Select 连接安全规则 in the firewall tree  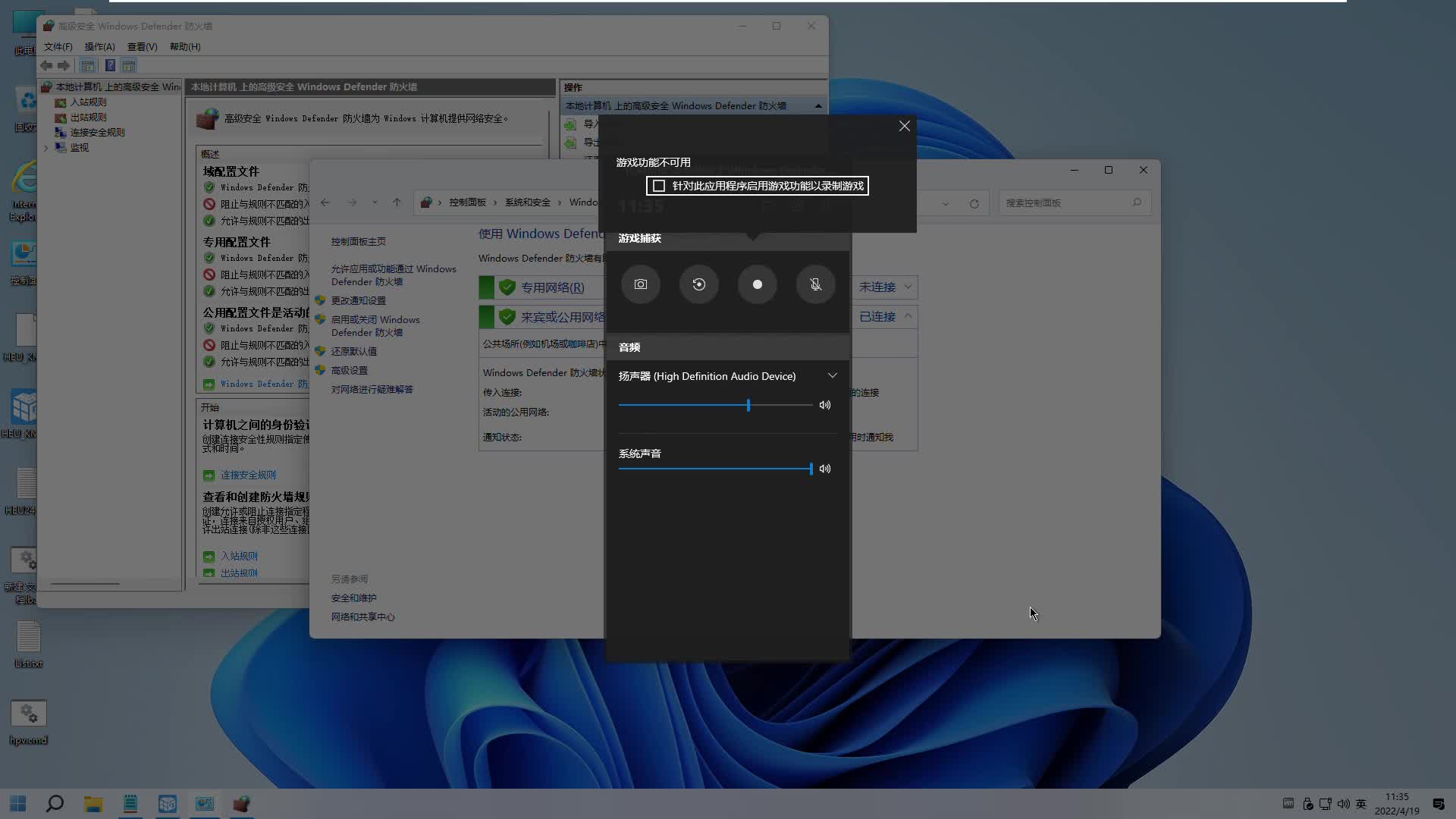tap(97, 133)
